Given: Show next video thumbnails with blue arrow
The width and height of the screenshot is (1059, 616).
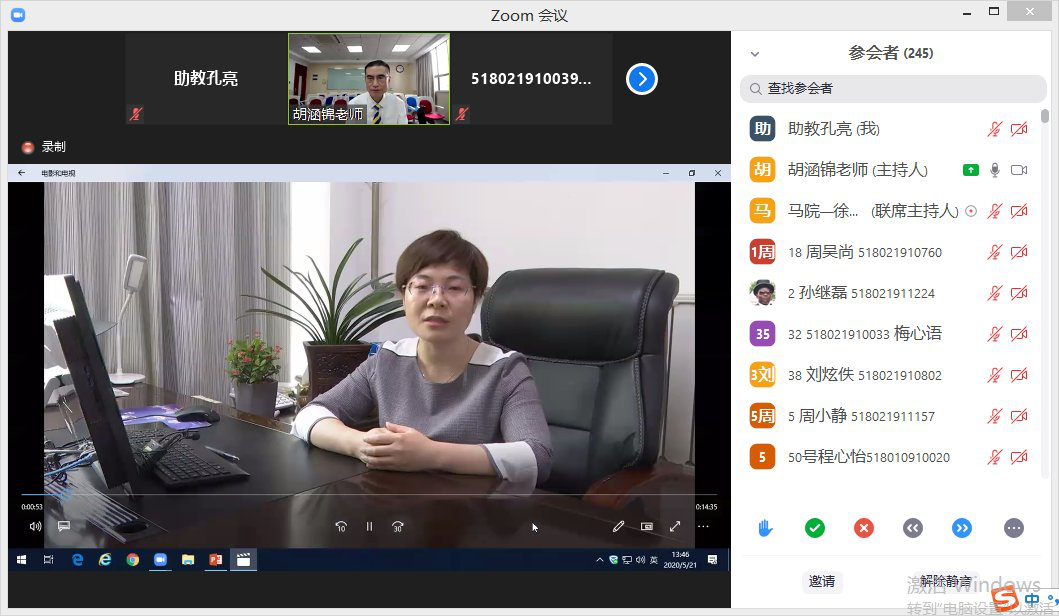Looking at the screenshot, I should pyautogui.click(x=641, y=79).
